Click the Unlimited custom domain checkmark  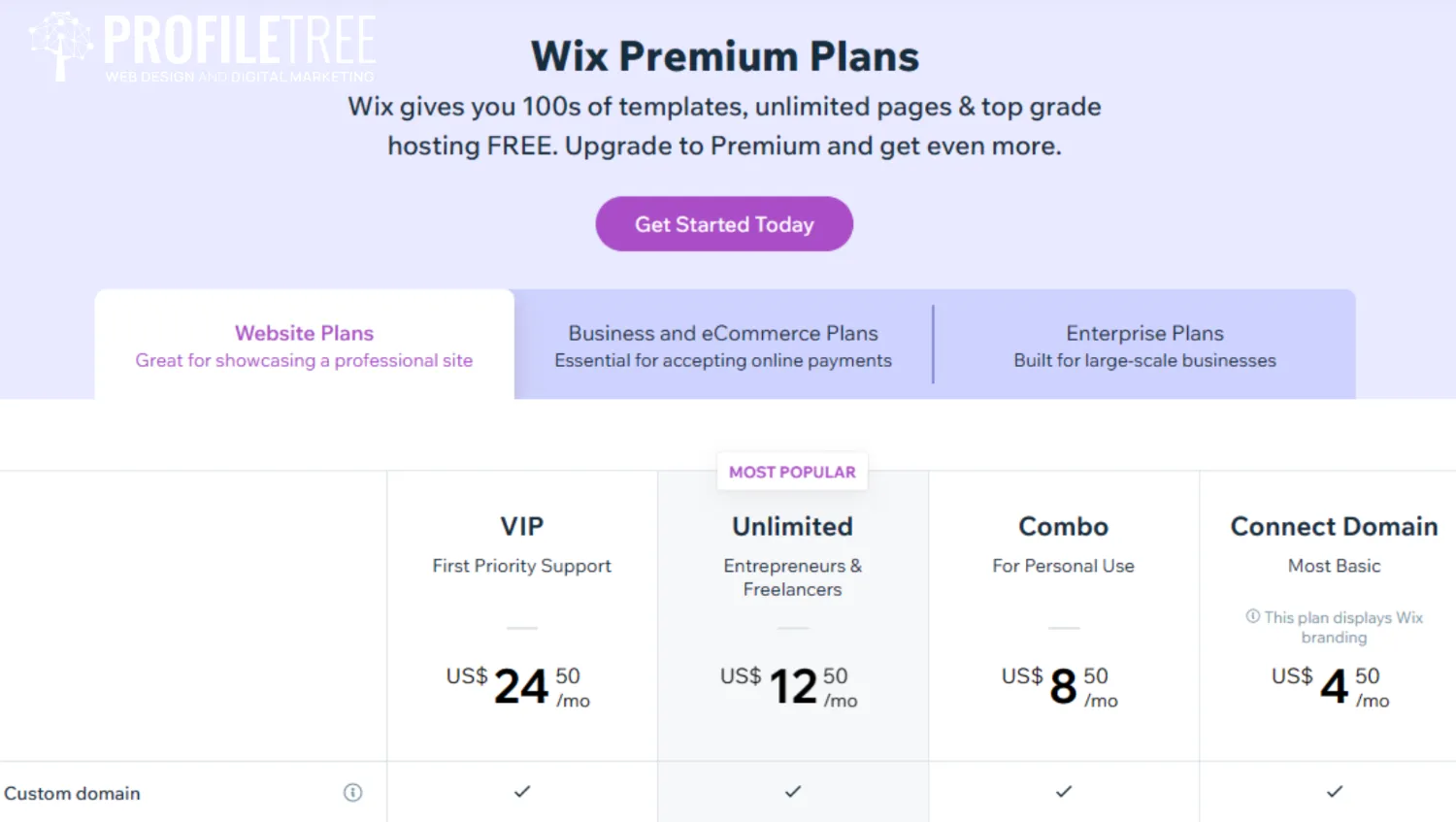[793, 792]
